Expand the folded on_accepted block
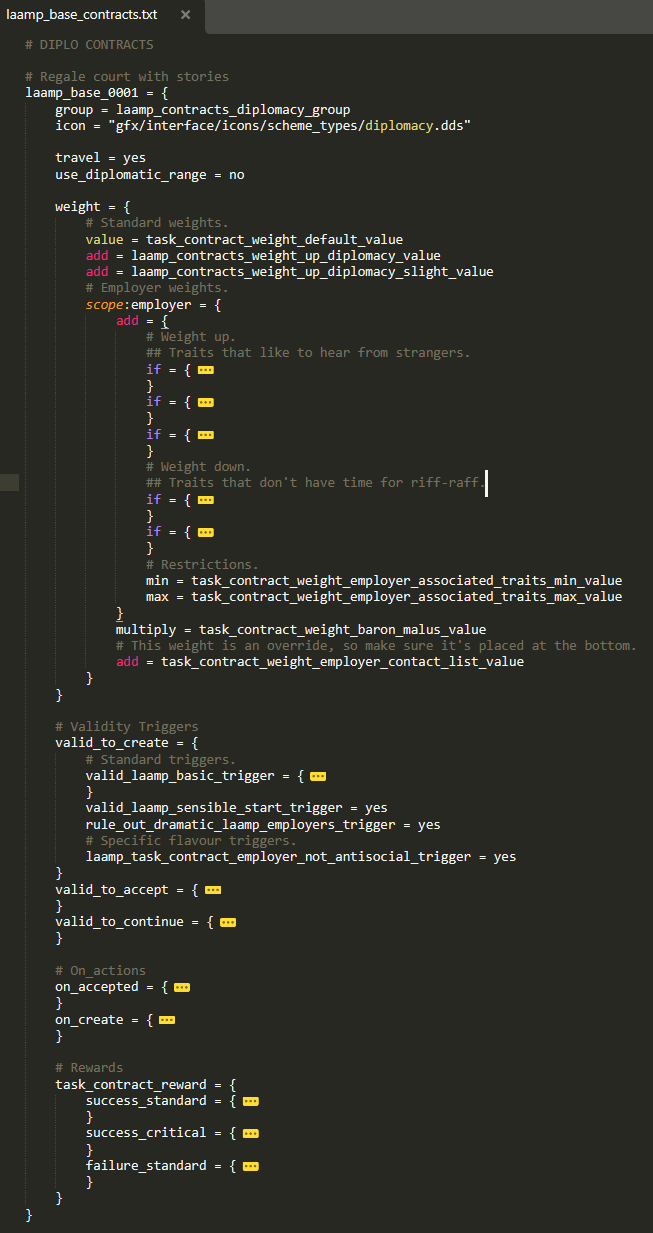The width and height of the screenshot is (653, 1233). (182, 987)
